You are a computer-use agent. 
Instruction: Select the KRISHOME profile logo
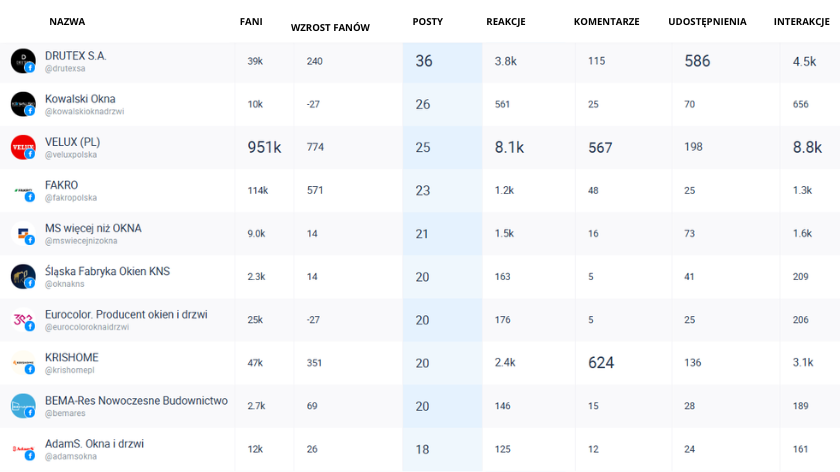point(23,363)
